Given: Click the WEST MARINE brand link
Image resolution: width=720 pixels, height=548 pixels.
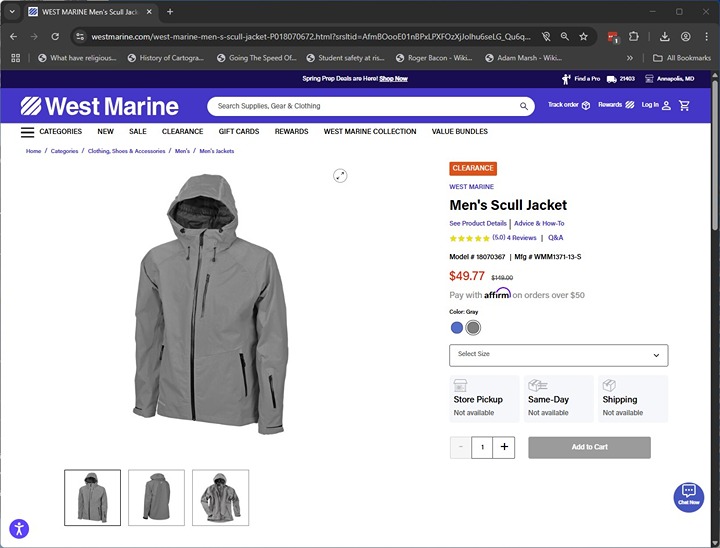Looking at the screenshot, I should [x=472, y=187].
